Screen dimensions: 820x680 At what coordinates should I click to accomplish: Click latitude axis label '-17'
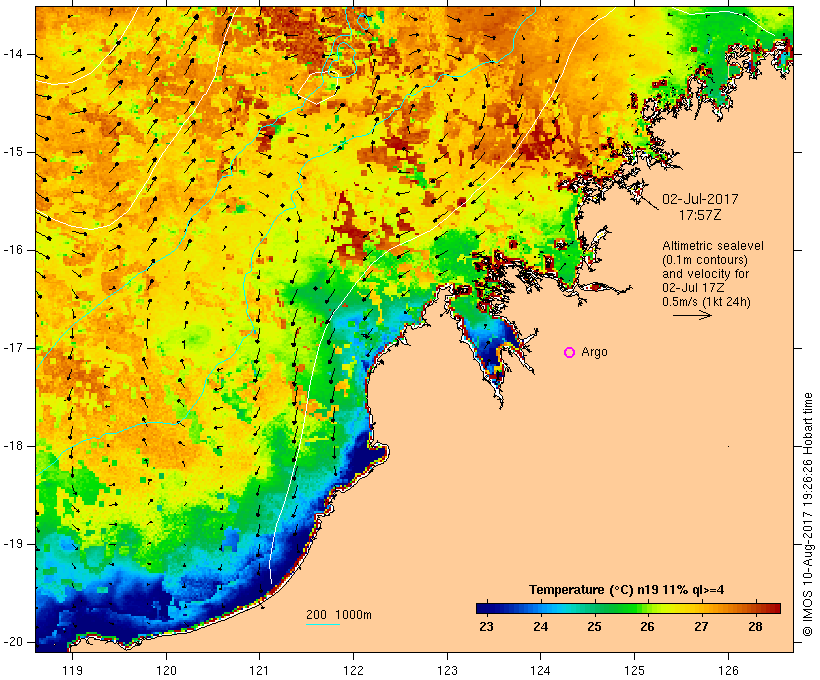(x=13, y=348)
